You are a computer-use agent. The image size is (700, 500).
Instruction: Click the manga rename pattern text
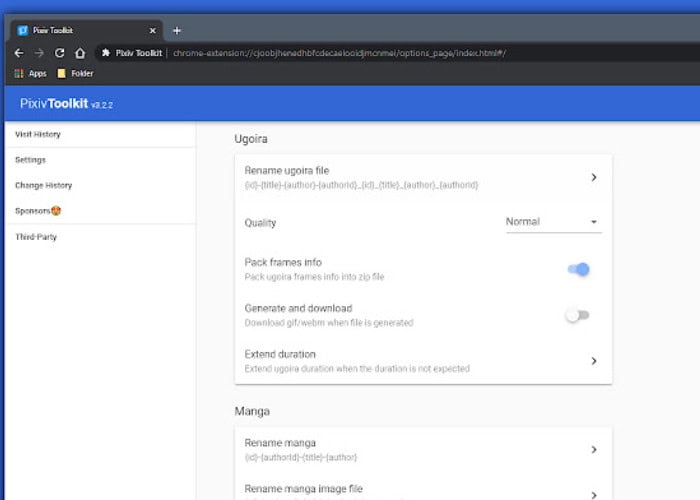tap(301, 457)
